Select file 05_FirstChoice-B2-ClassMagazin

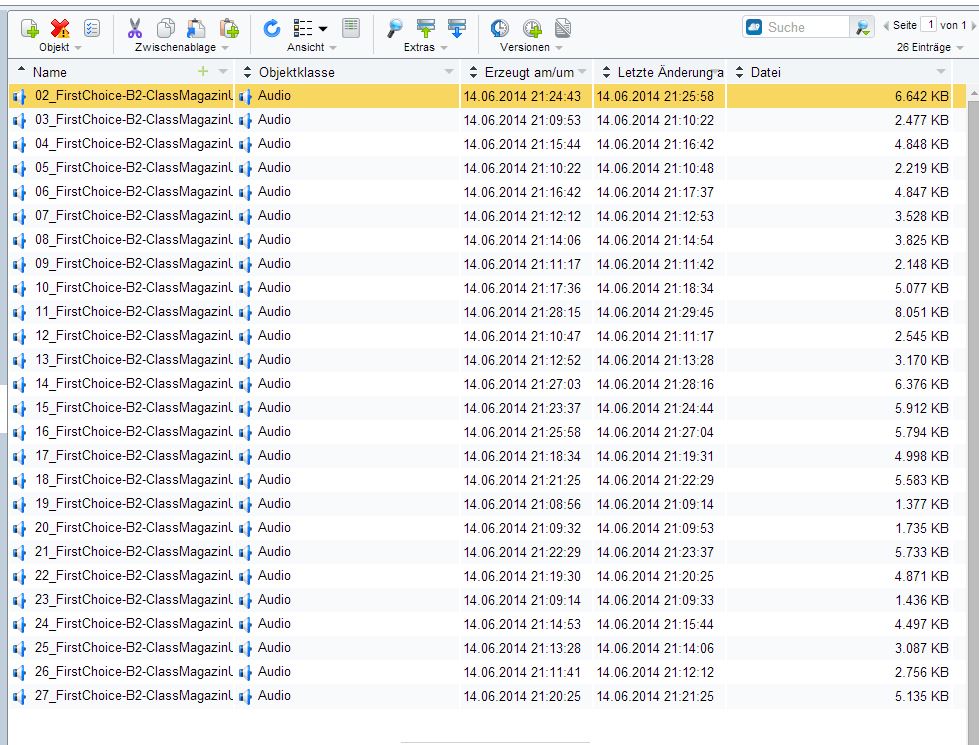(134, 168)
